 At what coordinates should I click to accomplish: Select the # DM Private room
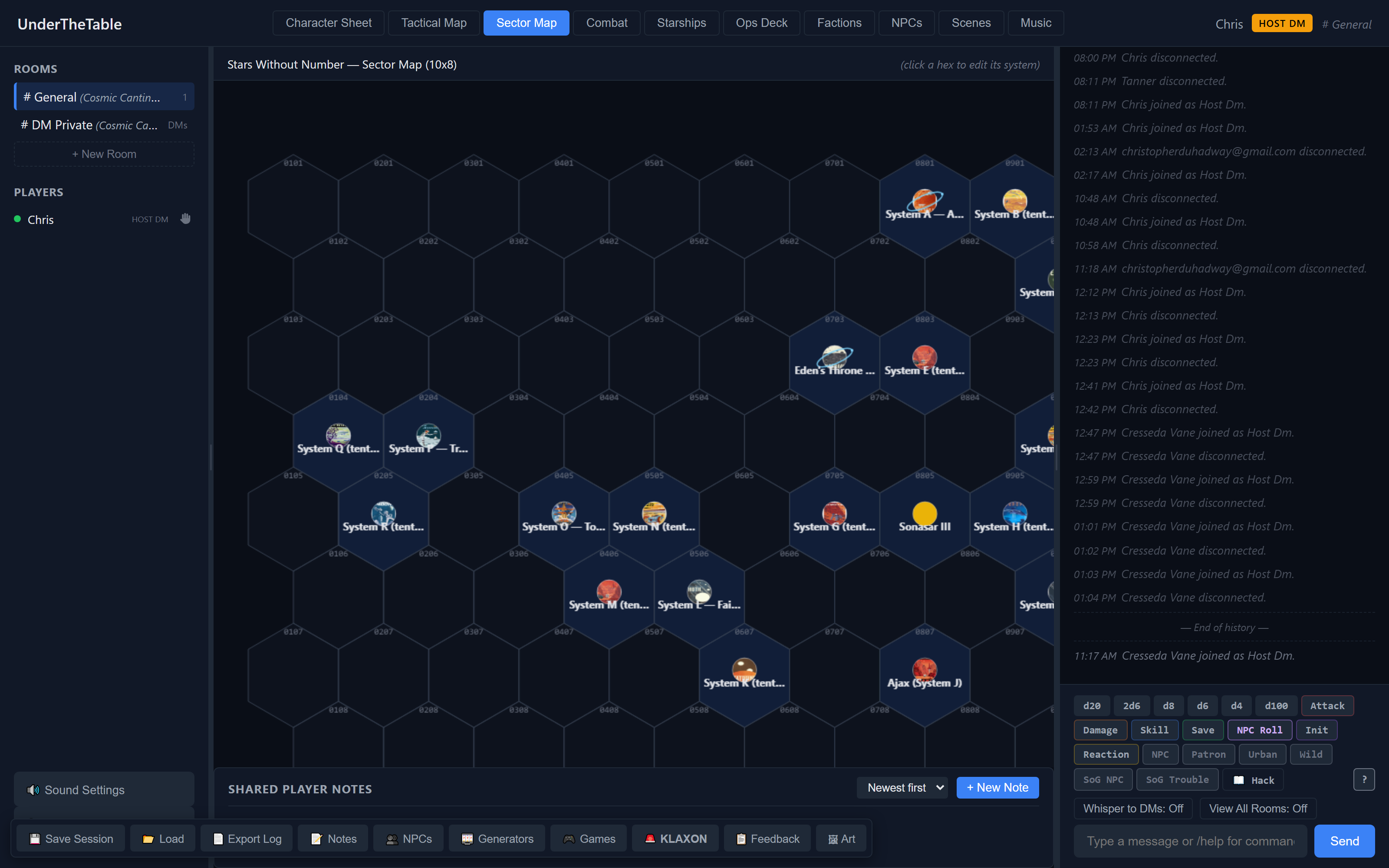(104, 125)
